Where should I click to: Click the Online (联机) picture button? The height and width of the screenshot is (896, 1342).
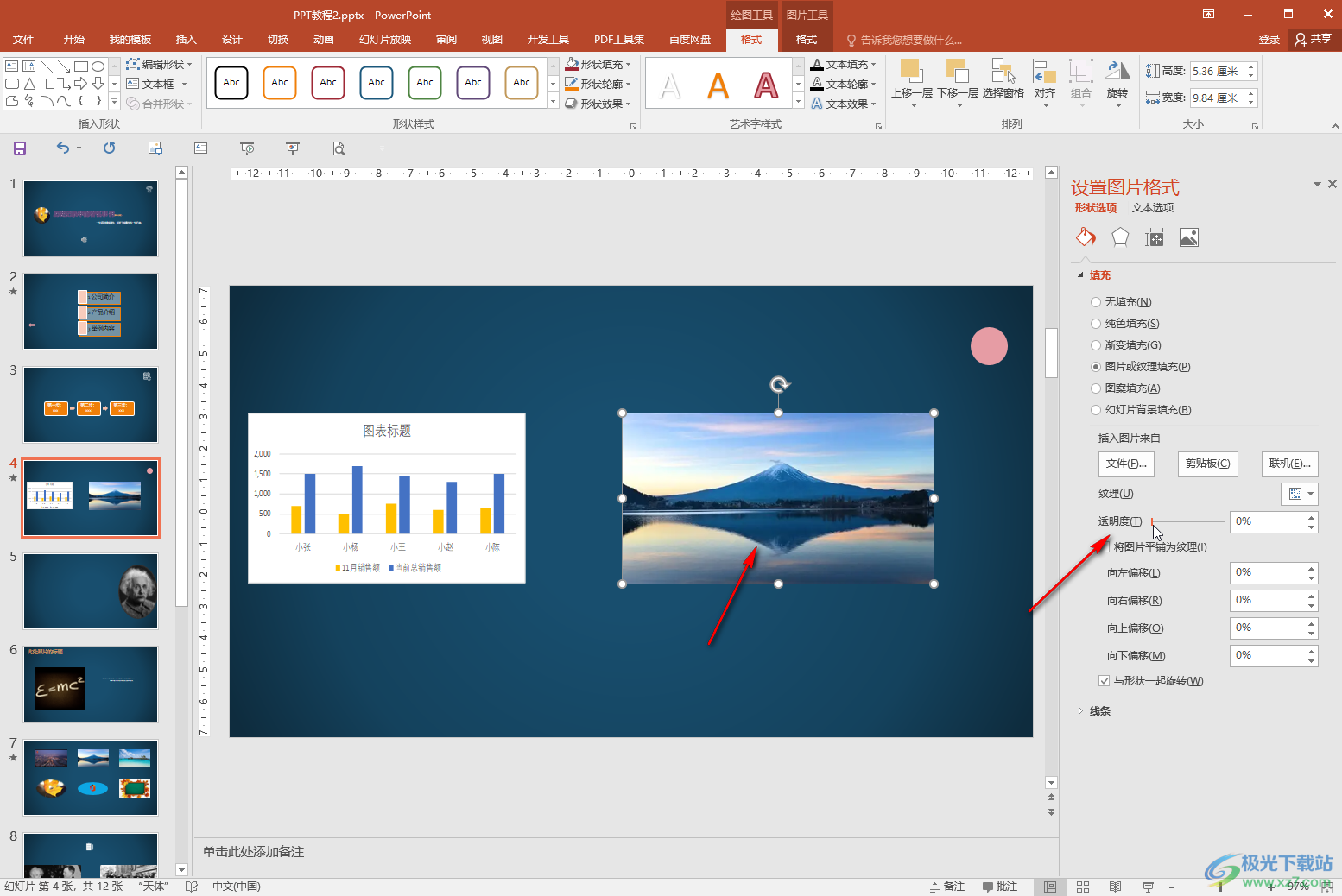pyautogui.click(x=1289, y=464)
